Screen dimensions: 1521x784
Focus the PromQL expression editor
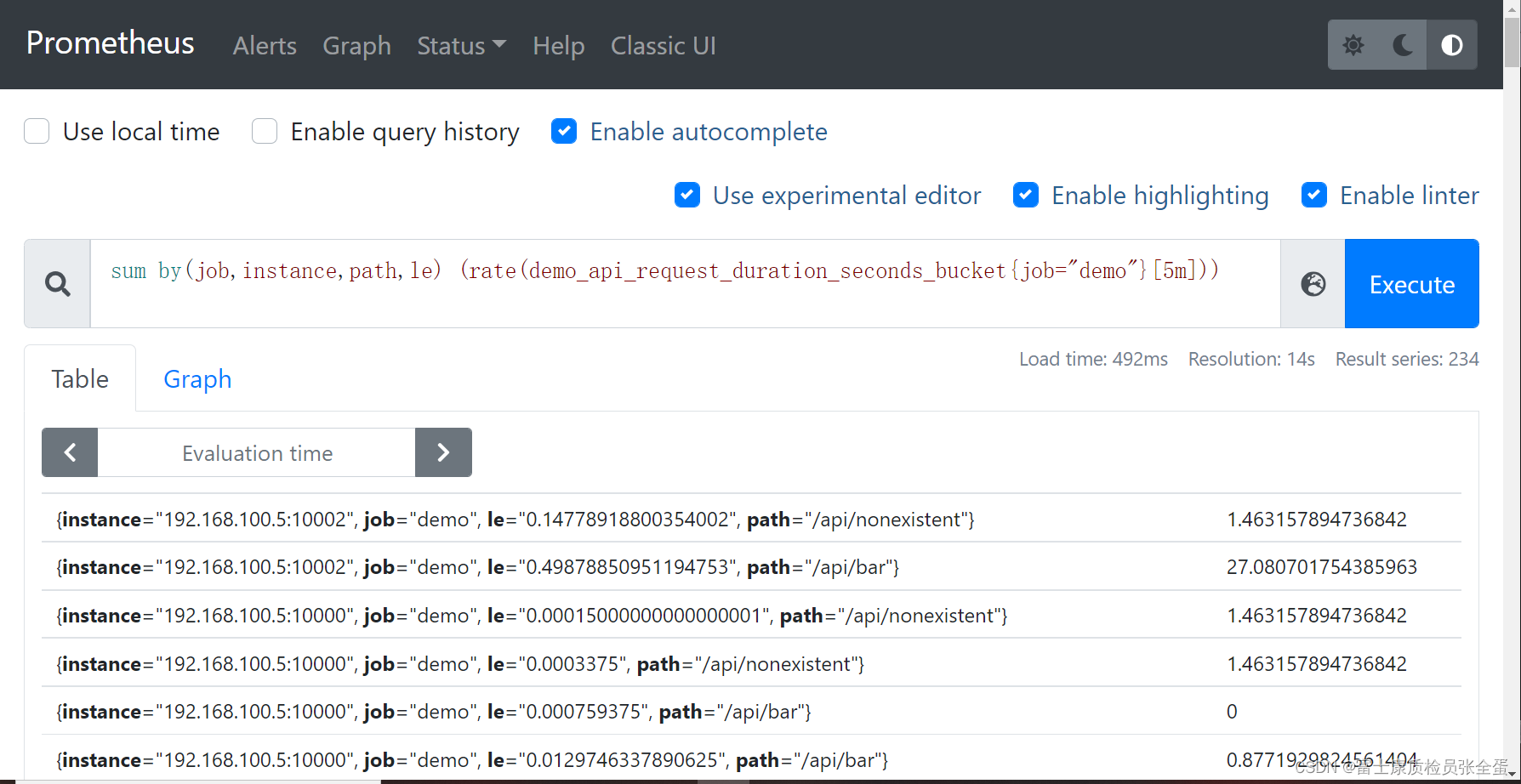685,283
